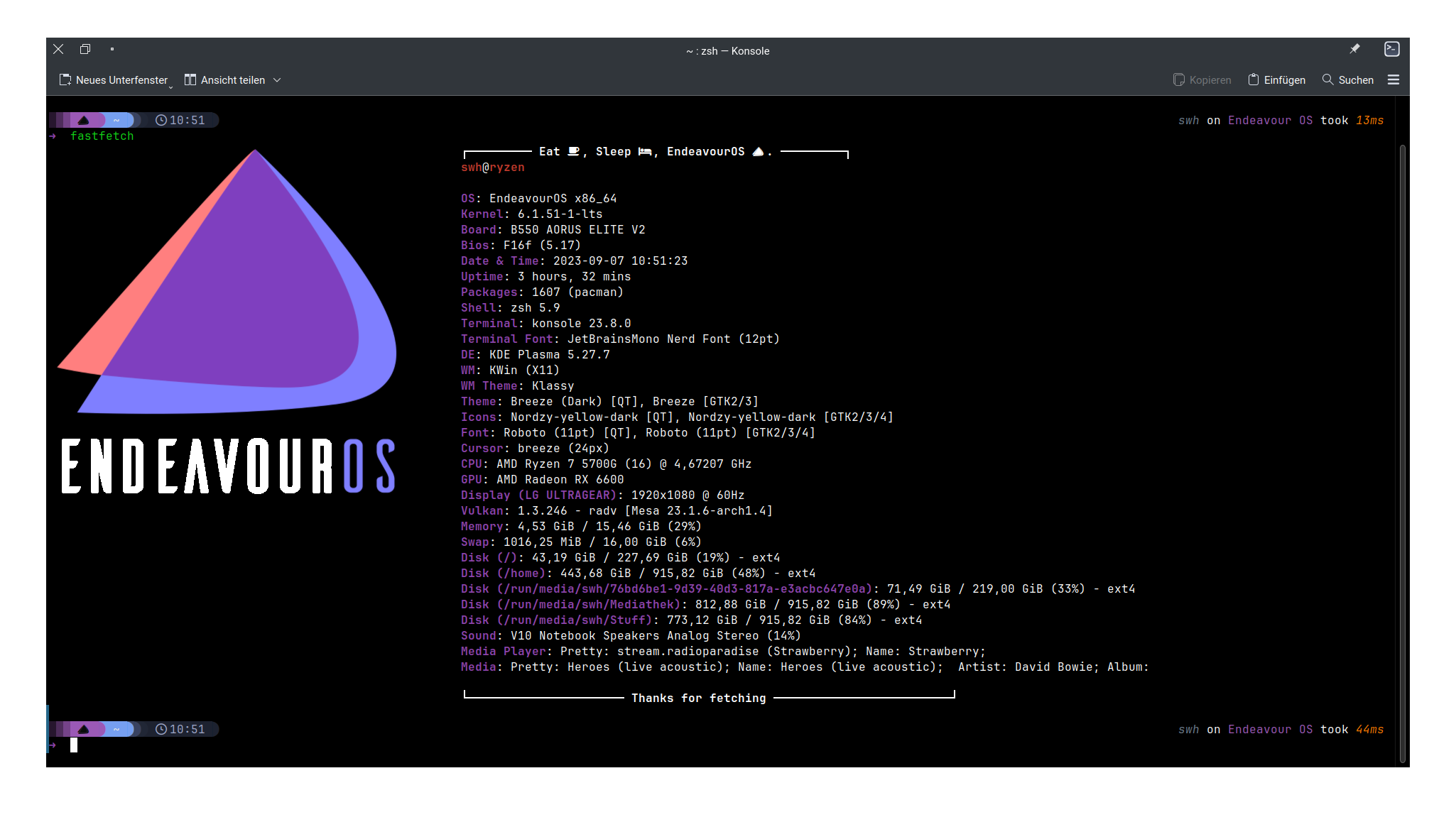
Task: Click the GPU: AMD Radeon RX 6600 line
Action: click(x=543, y=480)
